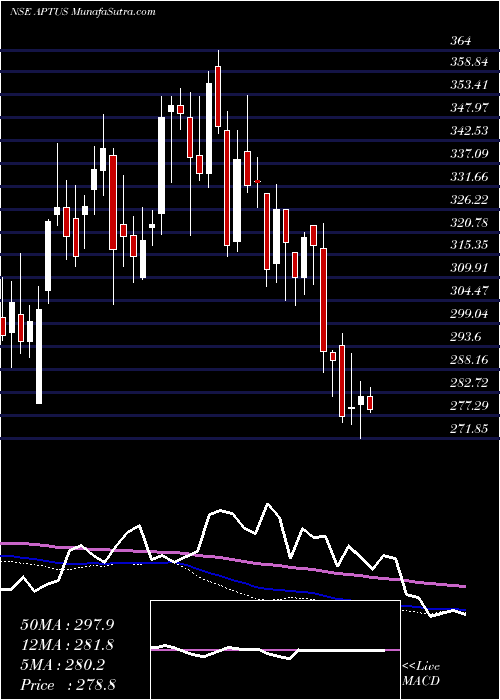This screenshot has width=500, height=700.
Task: Select the 299.04 price axis label
Action: pyautogui.click(x=468, y=314)
